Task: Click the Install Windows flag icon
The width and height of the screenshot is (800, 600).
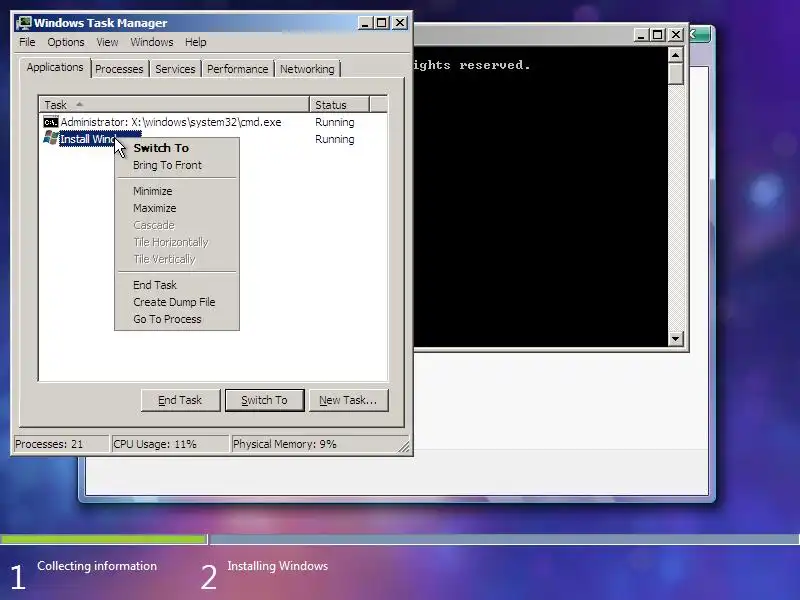Action: click(51, 138)
